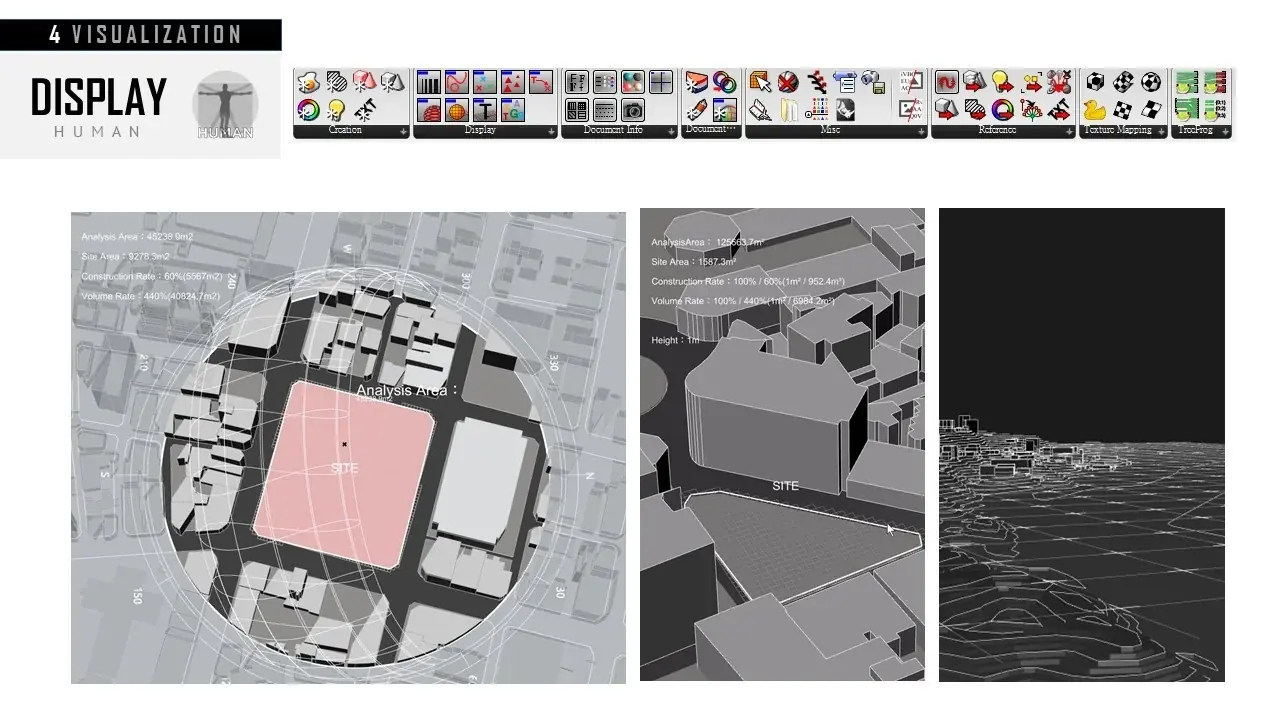The image size is (1280, 720).
Task: Click the camera icon in Document Info
Action: point(633,110)
